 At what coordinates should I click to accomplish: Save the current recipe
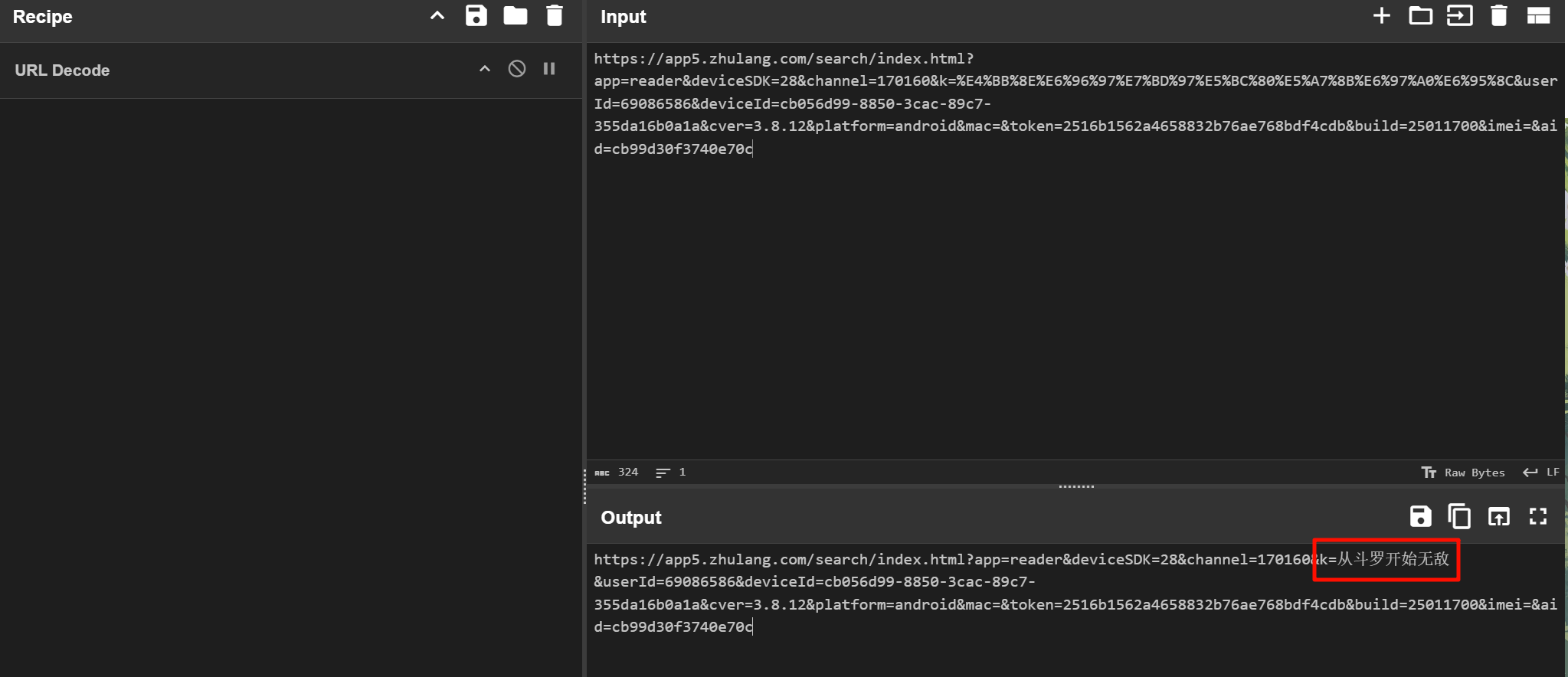coord(476,16)
